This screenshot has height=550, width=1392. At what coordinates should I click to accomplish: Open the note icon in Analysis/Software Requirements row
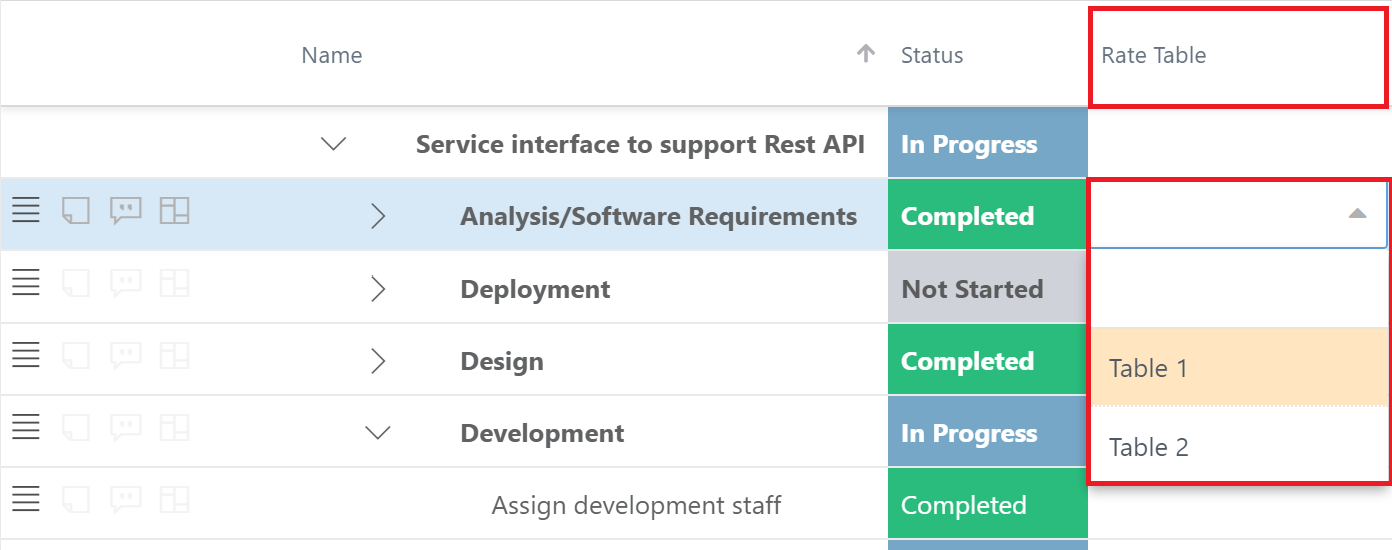pos(76,211)
